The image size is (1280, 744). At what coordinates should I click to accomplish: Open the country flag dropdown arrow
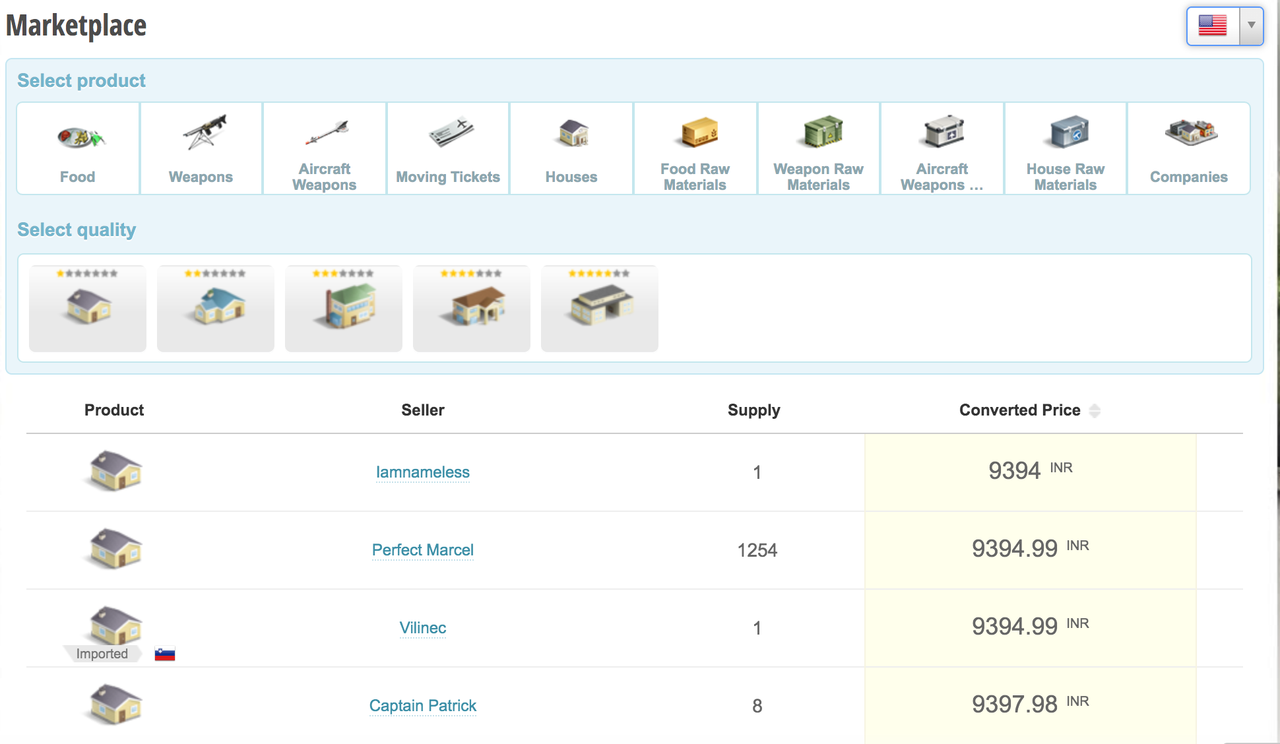pyautogui.click(x=1251, y=26)
